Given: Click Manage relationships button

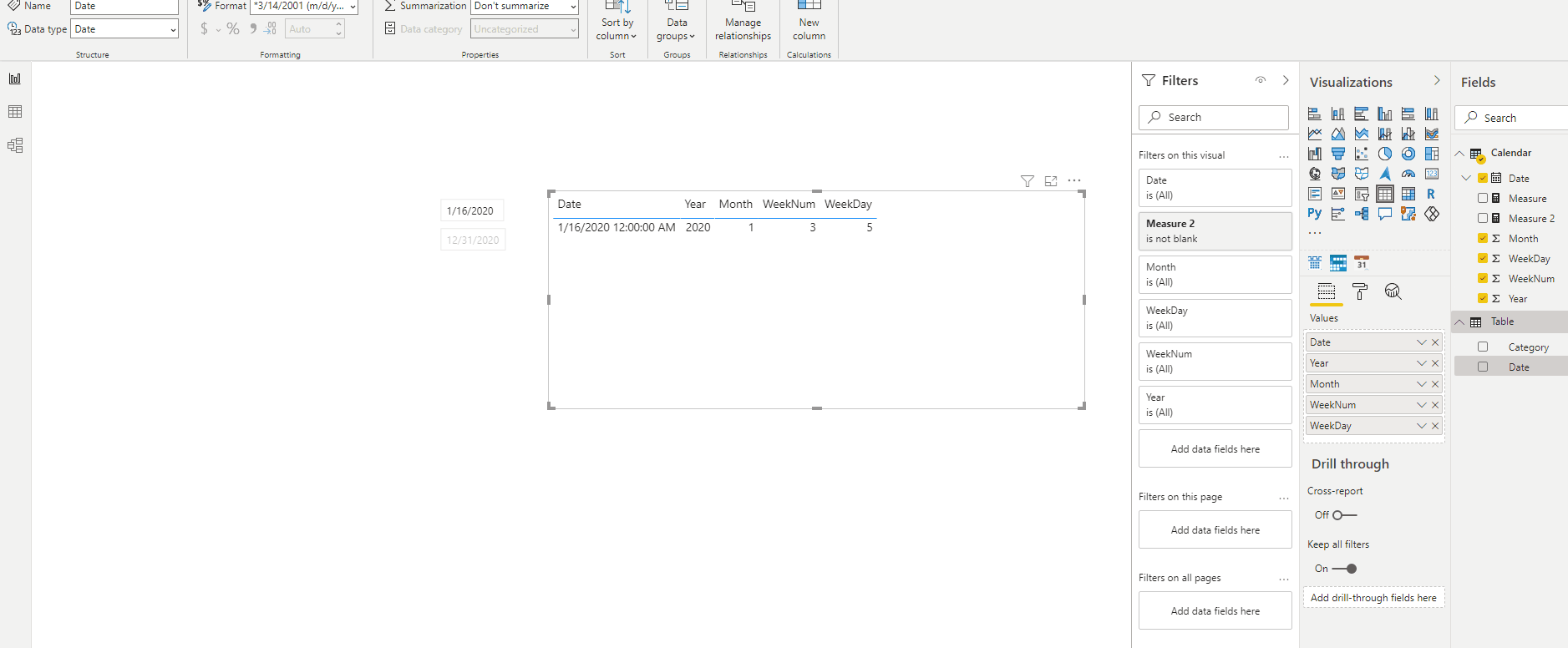Looking at the screenshot, I should coord(743,22).
